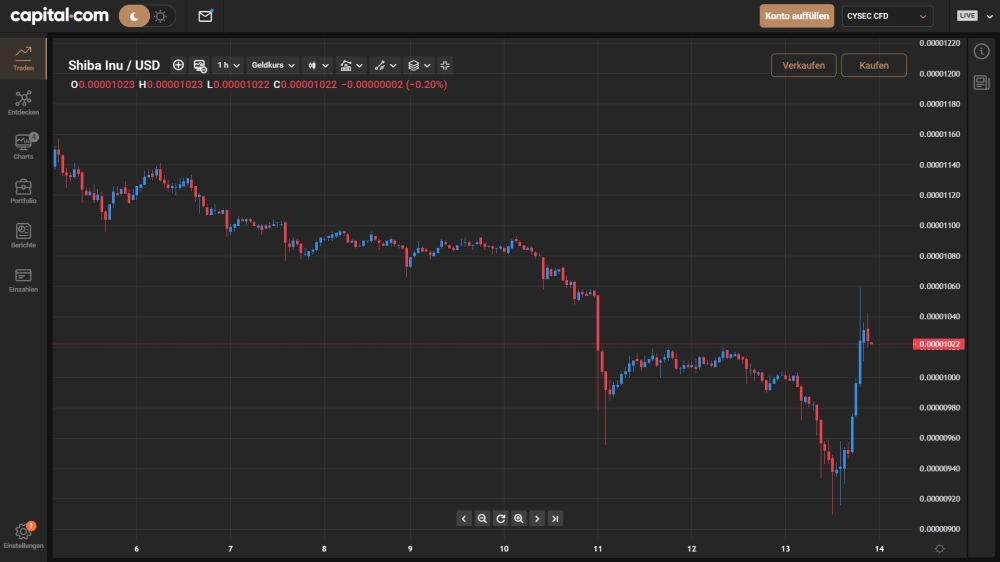Click the Konto auffüllen button
The height and width of the screenshot is (562, 1000).
[x=796, y=16]
